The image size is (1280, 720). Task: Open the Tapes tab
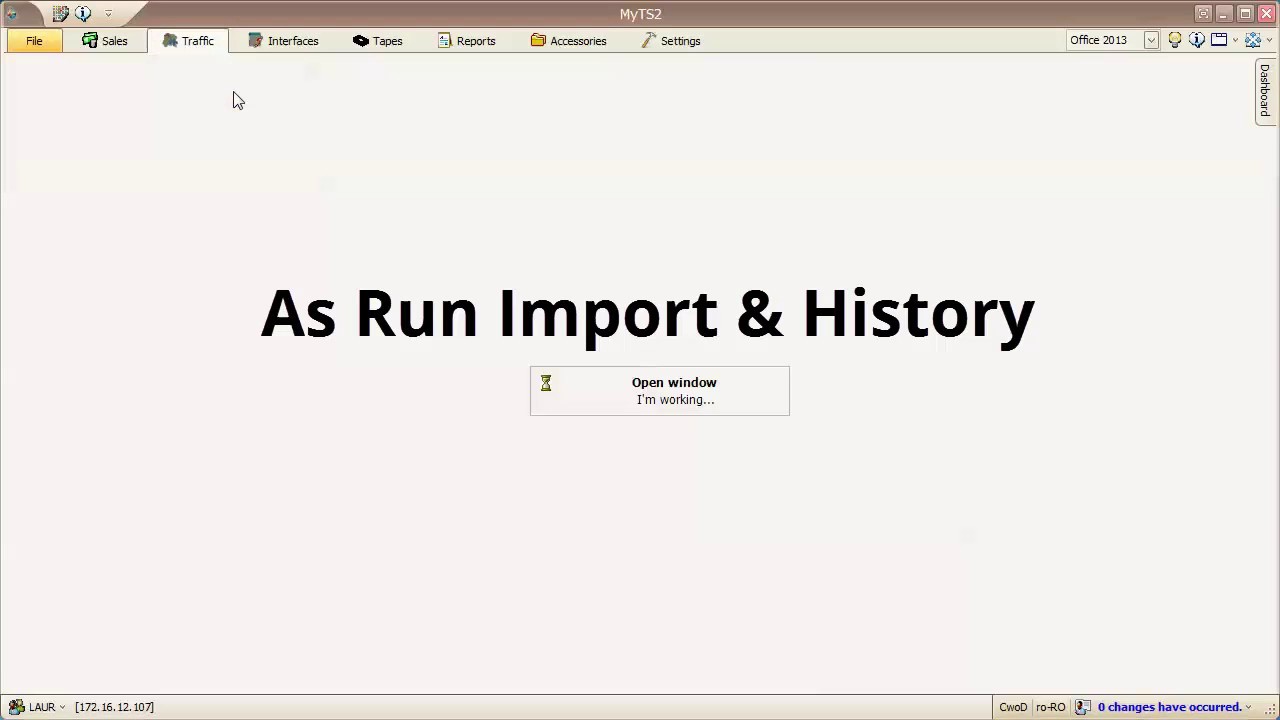pos(377,41)
